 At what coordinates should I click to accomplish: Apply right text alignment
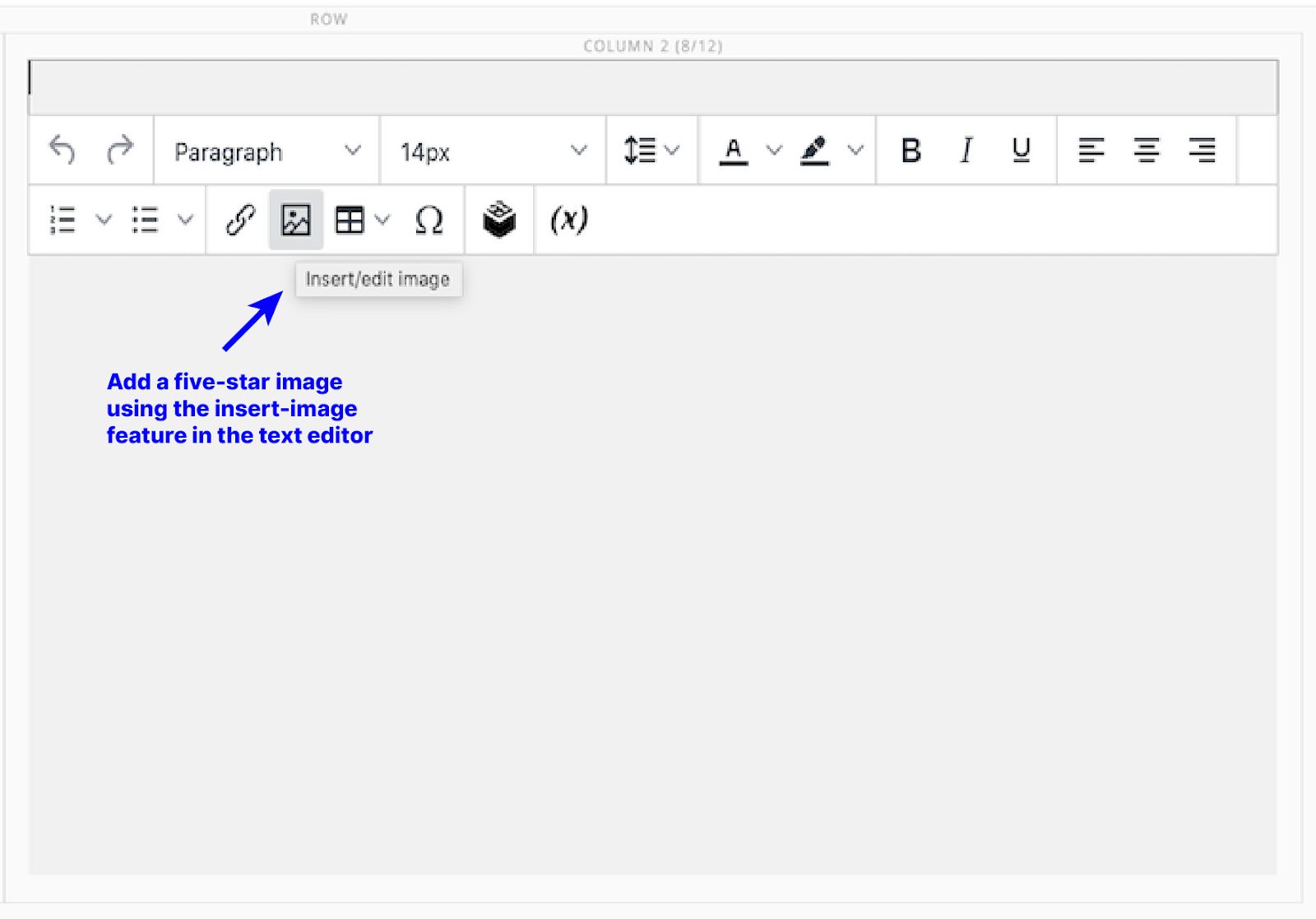tap(1202, 151)
